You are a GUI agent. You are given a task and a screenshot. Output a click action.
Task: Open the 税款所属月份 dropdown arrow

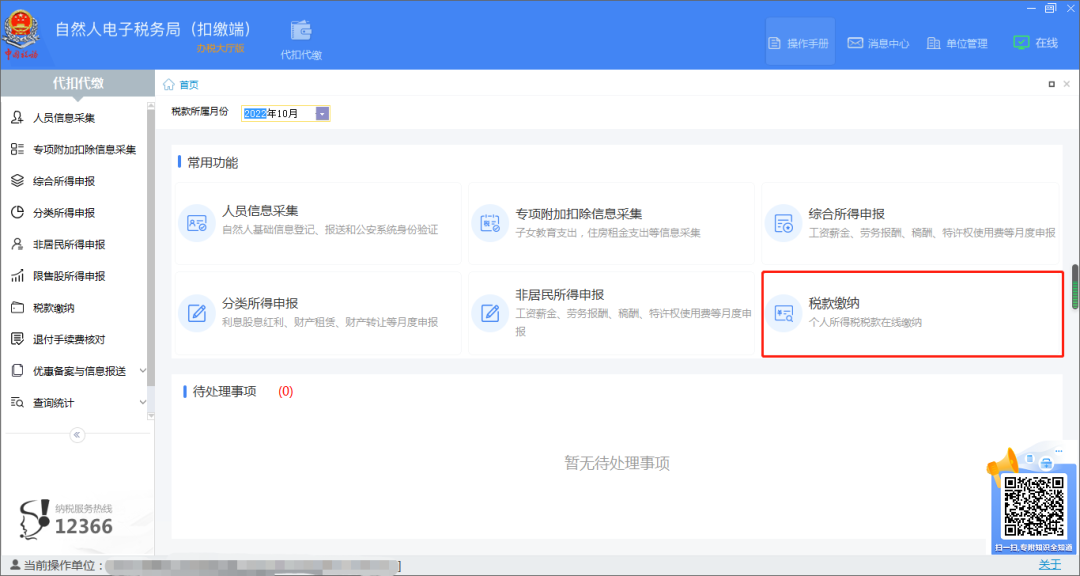point(322,114)
